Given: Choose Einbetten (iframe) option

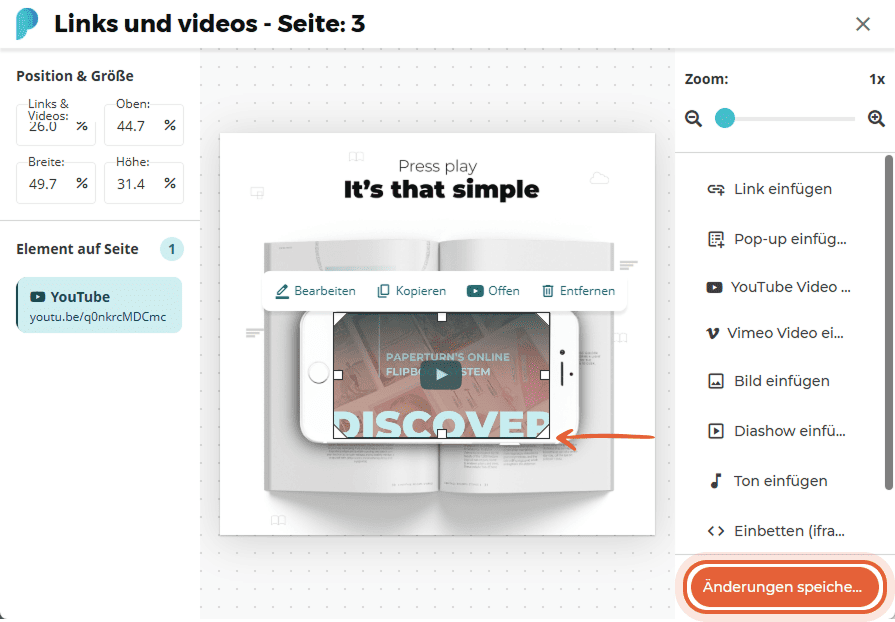Looking at the screenshot, I should coord(777,531).
